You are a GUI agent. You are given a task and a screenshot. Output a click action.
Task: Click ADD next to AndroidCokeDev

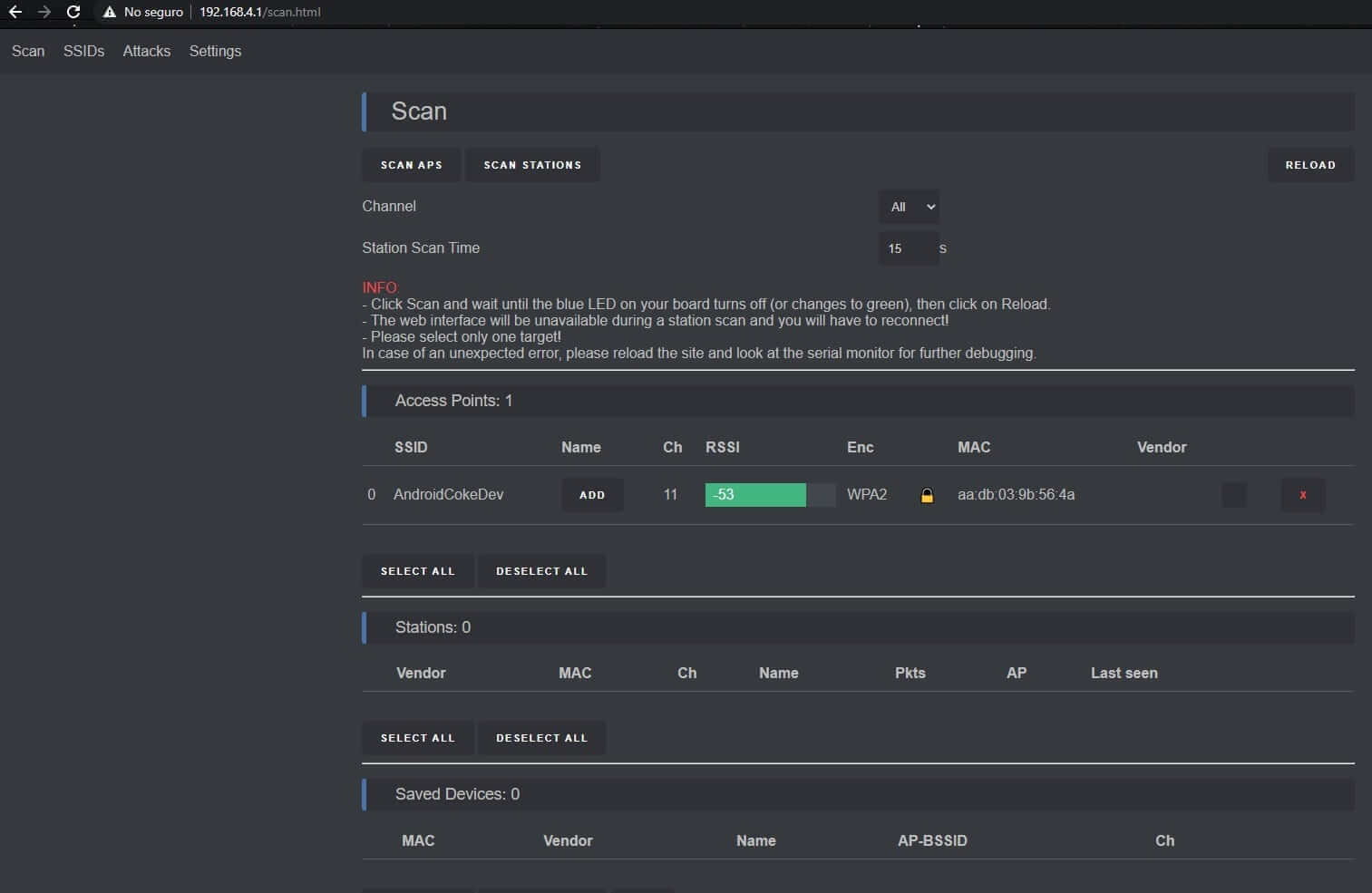point(592,495)
